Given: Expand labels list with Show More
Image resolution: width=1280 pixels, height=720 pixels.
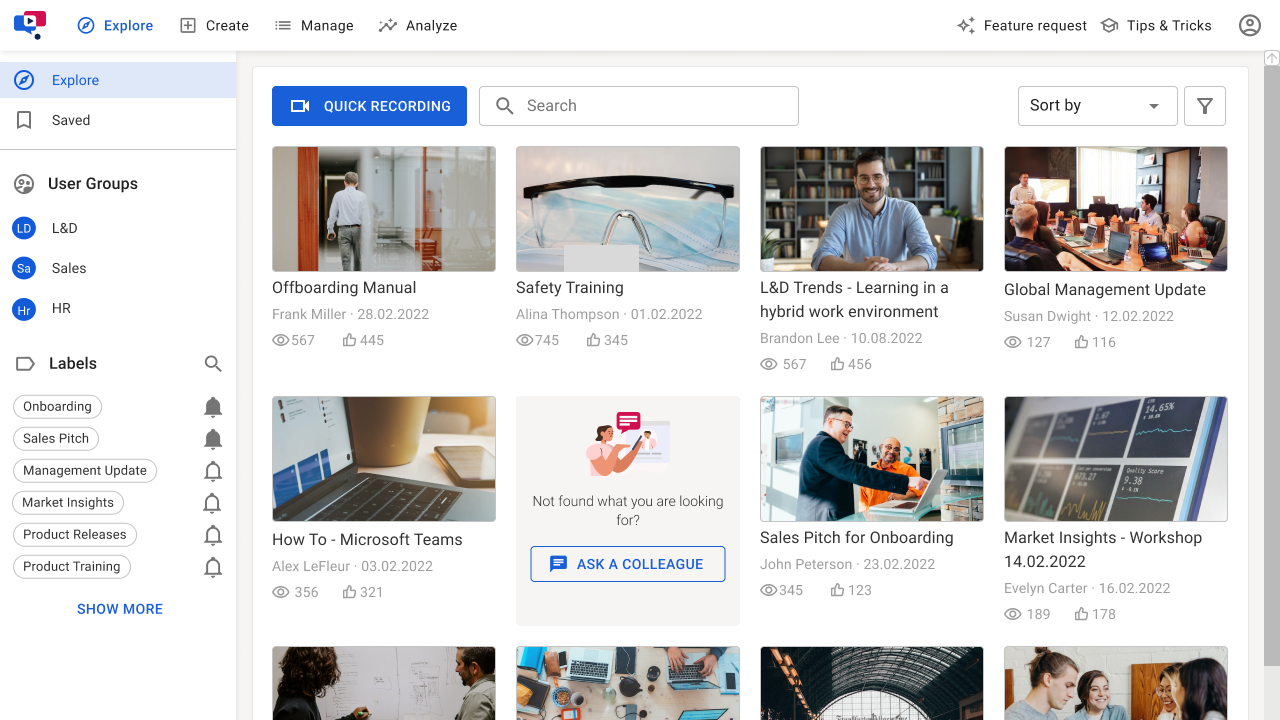Looking at the screenshot, I should 120,609.
